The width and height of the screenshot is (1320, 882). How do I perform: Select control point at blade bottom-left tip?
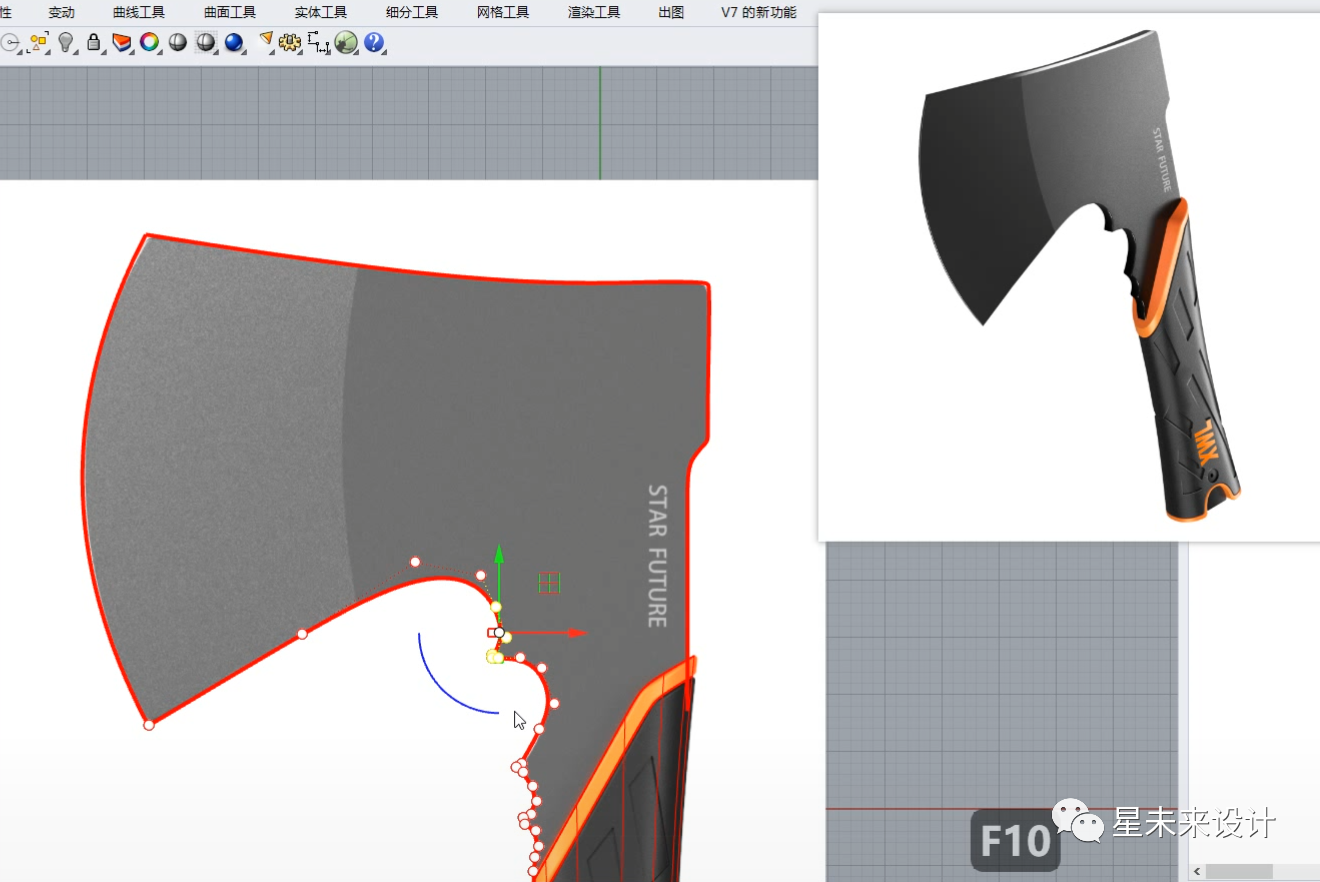149,725
